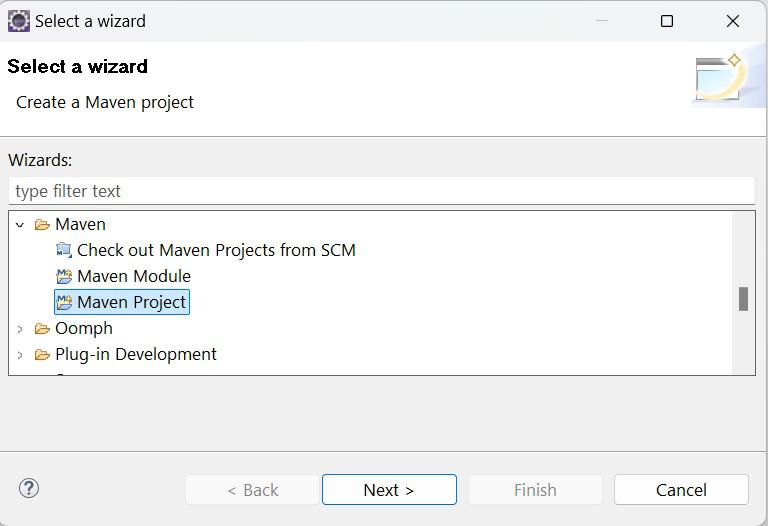Select Check out Maven Projects from SCM
This screenshot has height=526, width=768.
click(x=216, y=250)
